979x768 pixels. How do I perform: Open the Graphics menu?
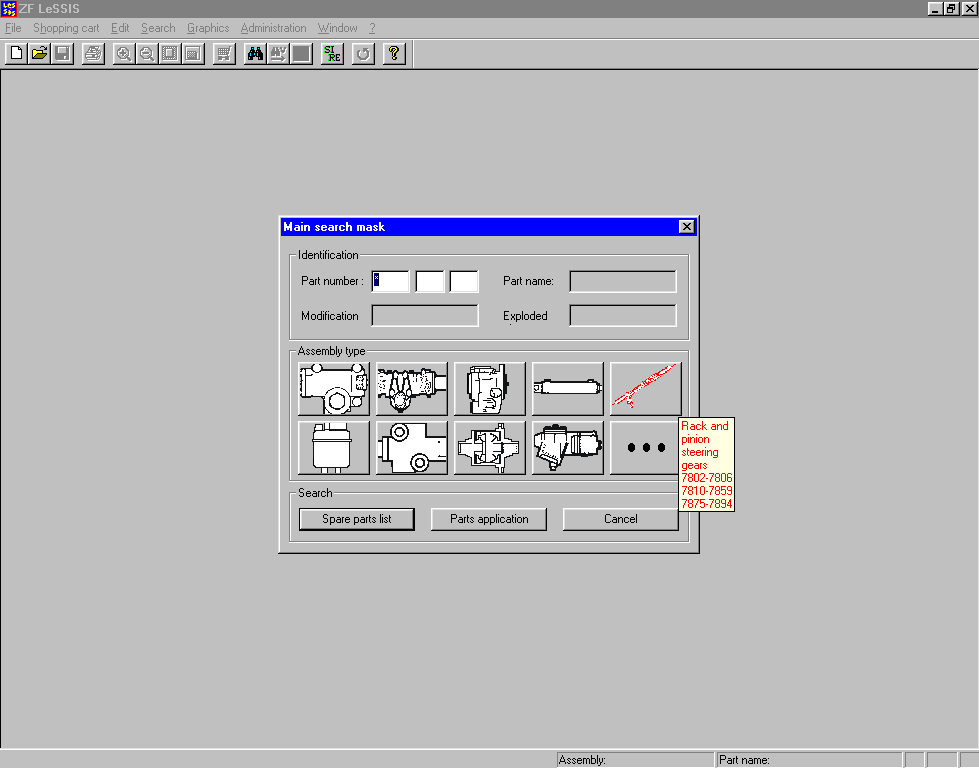[208, 28]
